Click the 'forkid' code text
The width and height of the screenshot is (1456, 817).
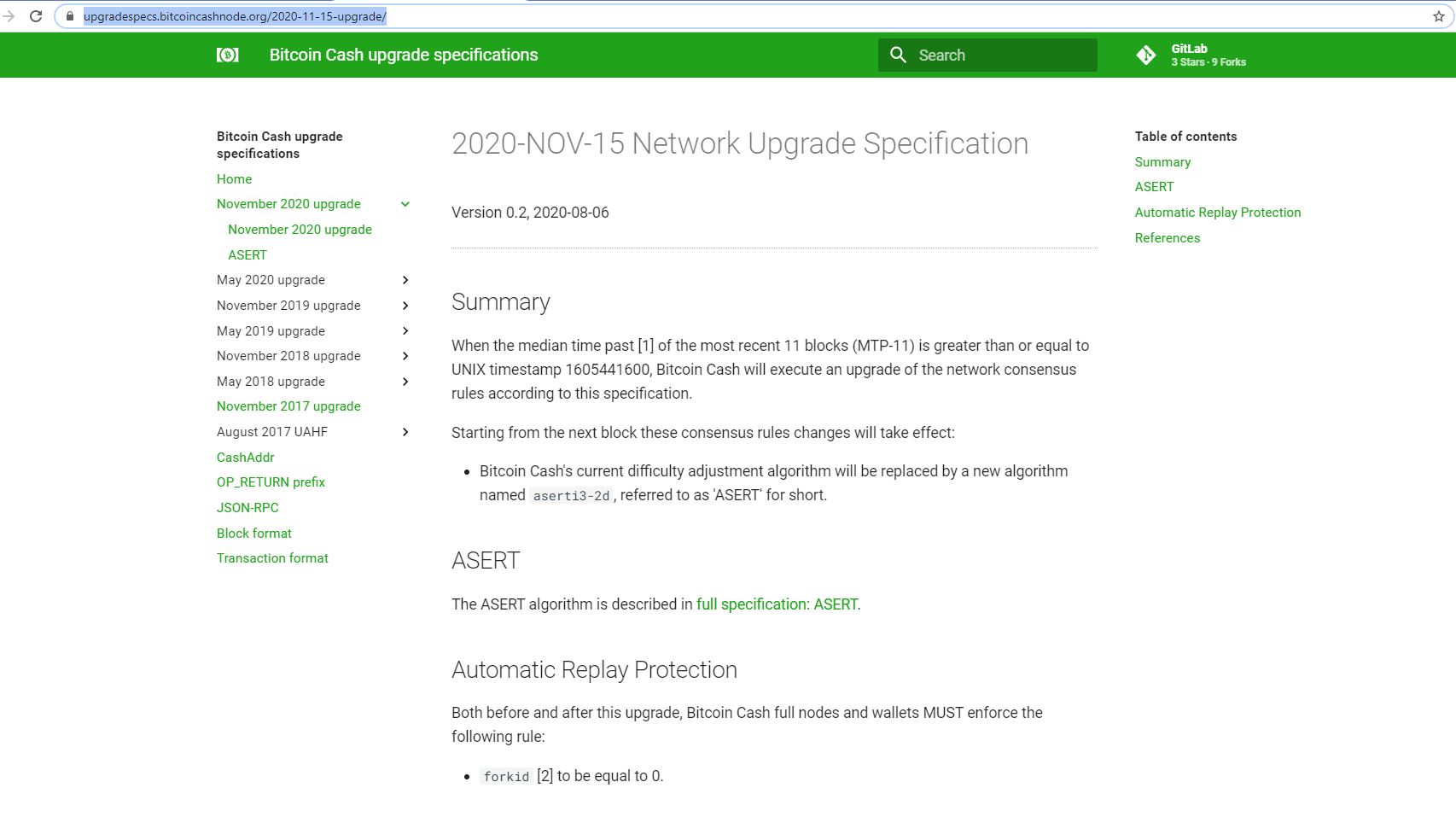pyautogui.click(x=506, y=777)
